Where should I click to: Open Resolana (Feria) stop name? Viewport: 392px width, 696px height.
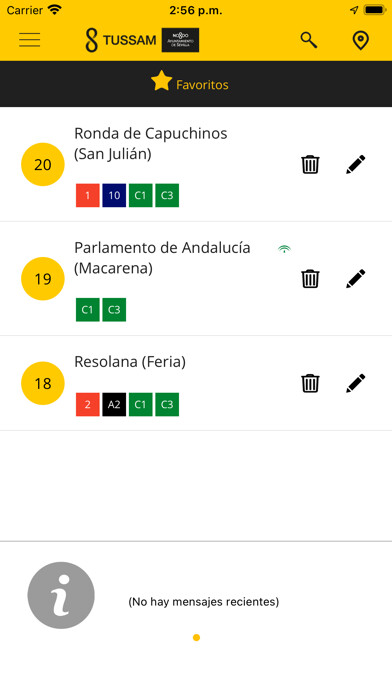coord(130,362)
